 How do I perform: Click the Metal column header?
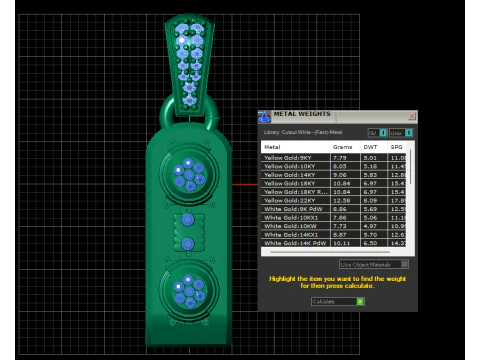point(295,147)
